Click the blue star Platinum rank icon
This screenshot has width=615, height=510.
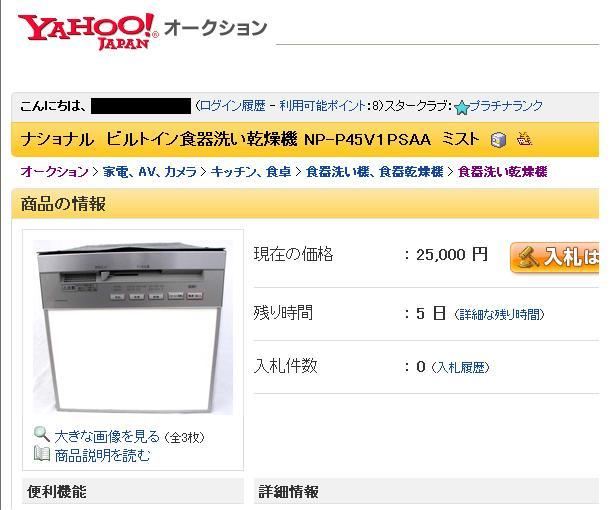[x=462, y=107]
